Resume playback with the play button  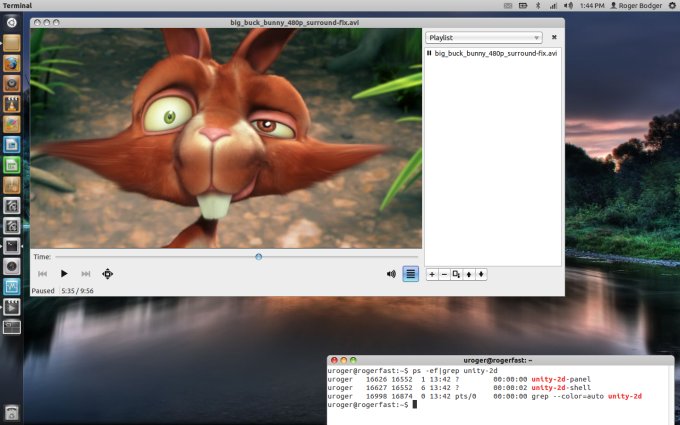[64, 274]
